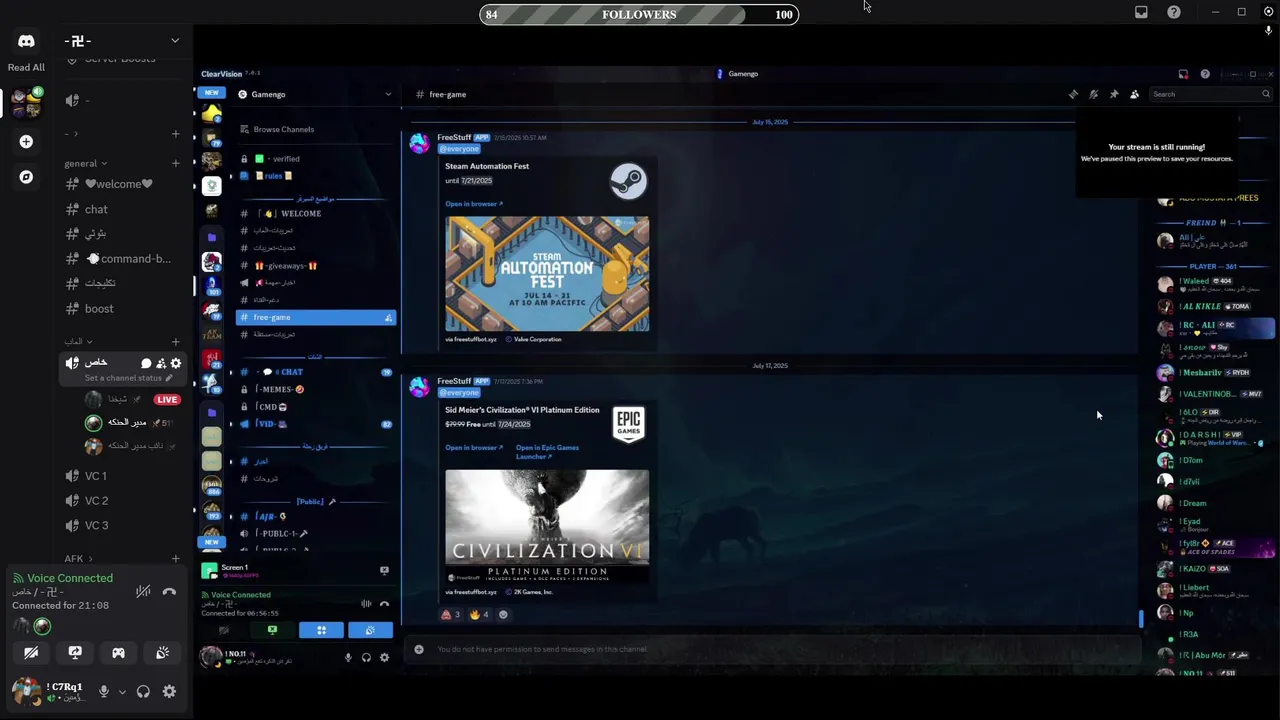Select the free-game channel in Gamengo
Screen dimensions: 1280x720
316,317
